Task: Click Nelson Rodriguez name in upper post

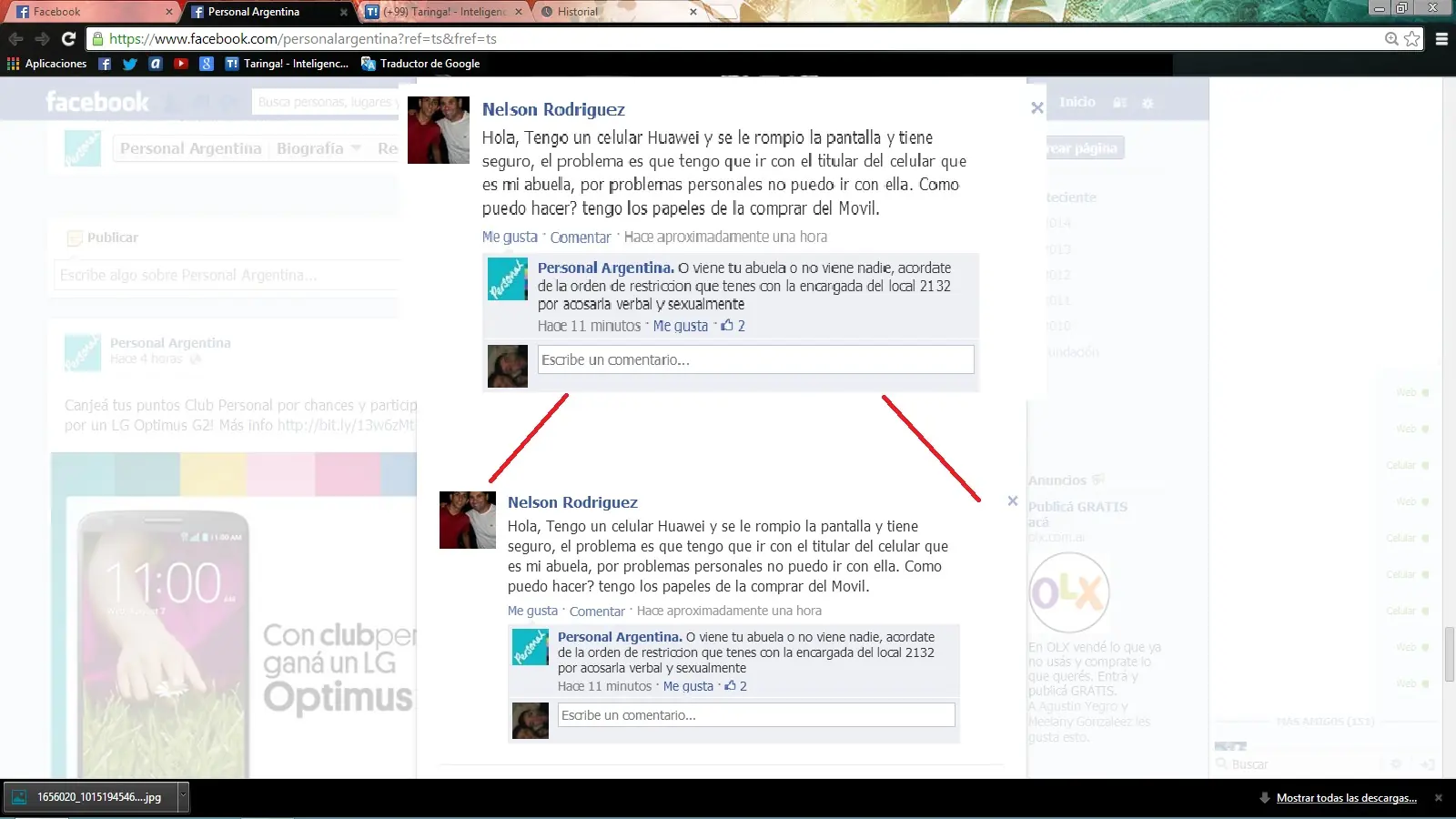Action: coord(553,109)
